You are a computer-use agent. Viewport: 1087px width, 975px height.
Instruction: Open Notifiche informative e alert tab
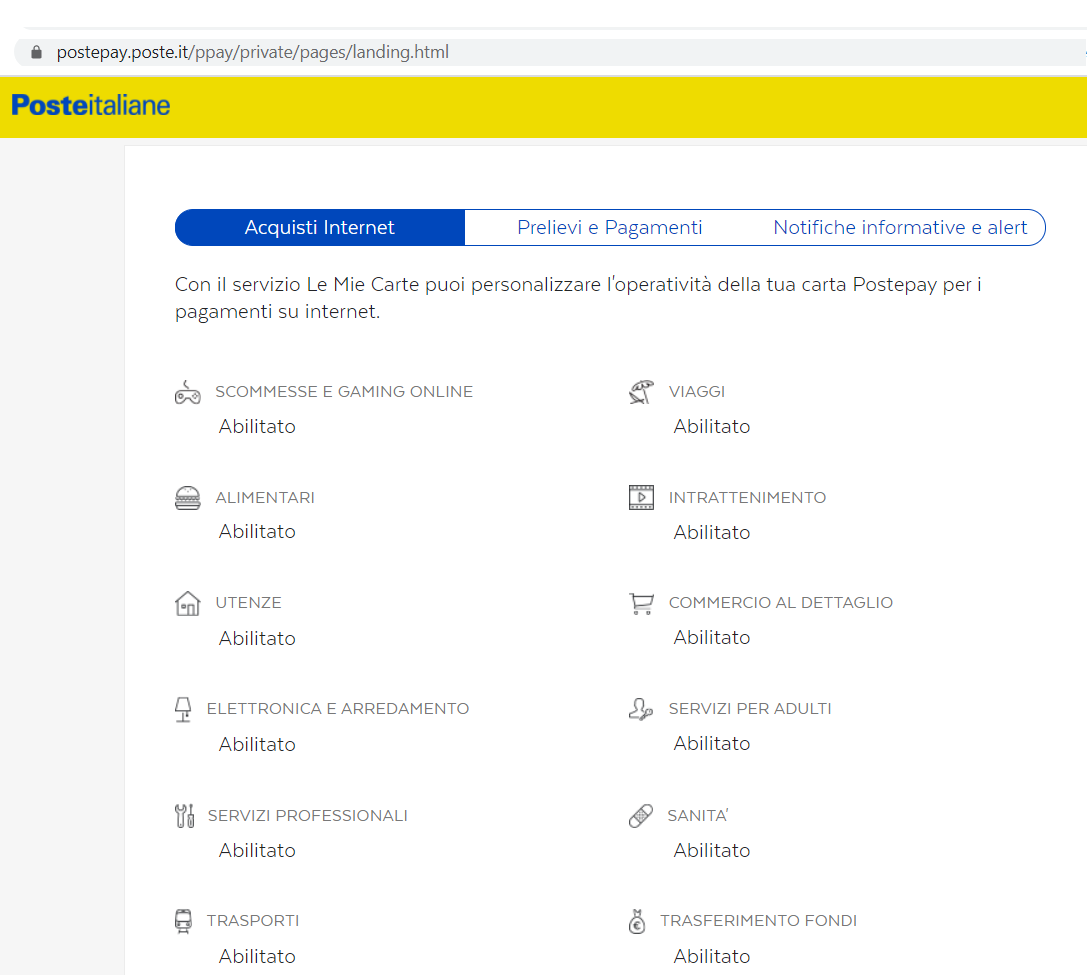pos(900,227)
